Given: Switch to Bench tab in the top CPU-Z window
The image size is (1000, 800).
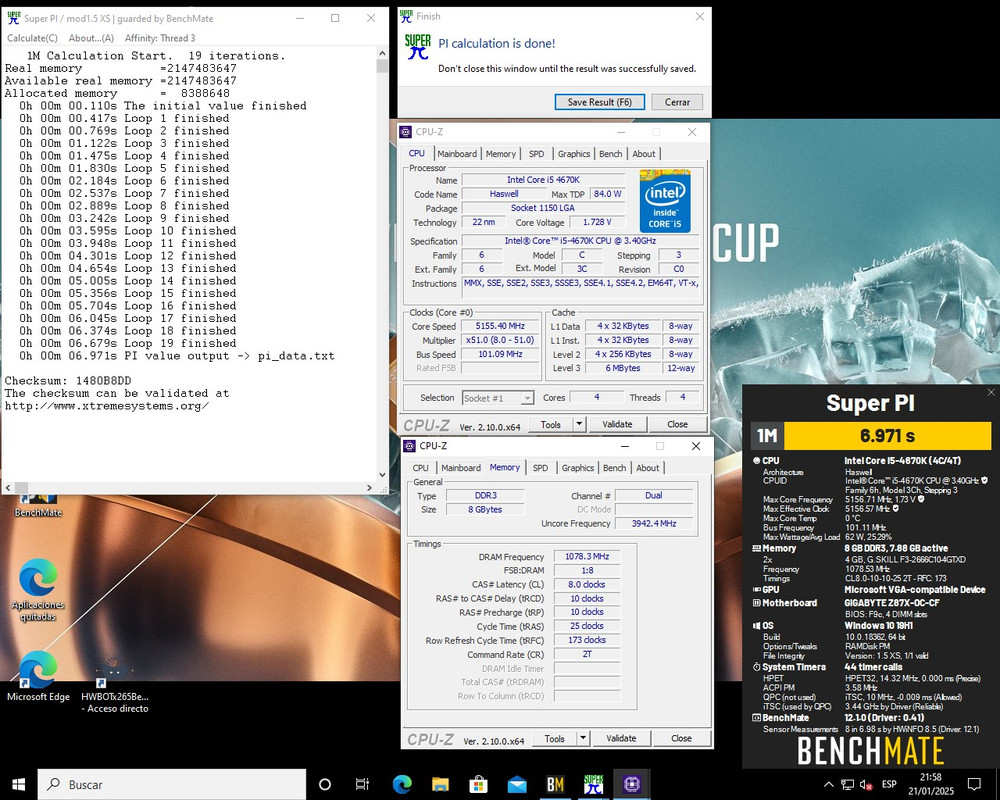Looking at the screenshot, I should (610, 154).
